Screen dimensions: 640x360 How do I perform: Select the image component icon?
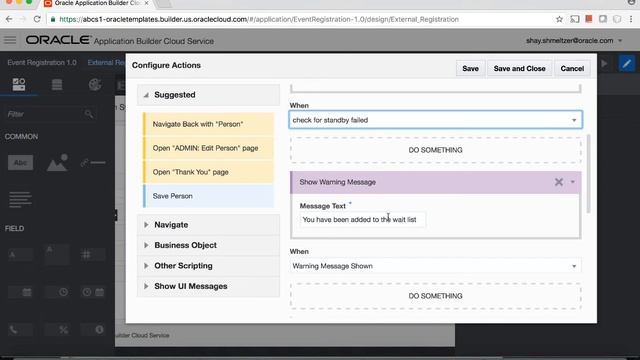[x=57, y=162]
